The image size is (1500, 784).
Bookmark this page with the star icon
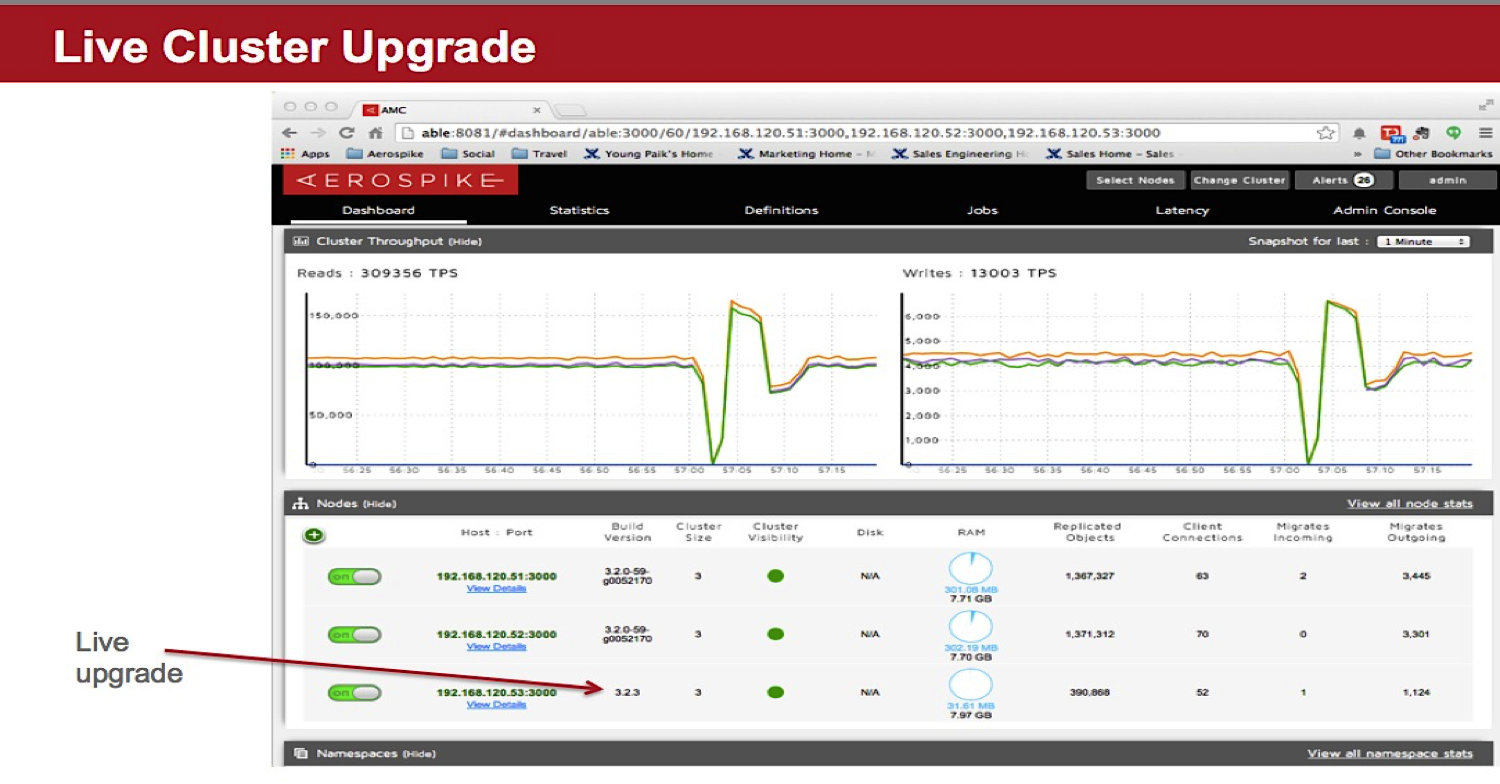(1326, 132)
